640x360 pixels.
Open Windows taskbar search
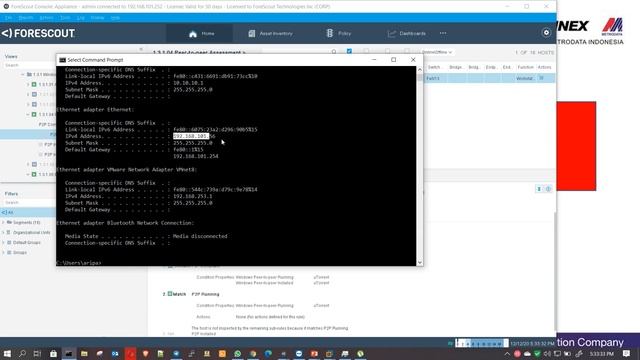coord(22,353)
